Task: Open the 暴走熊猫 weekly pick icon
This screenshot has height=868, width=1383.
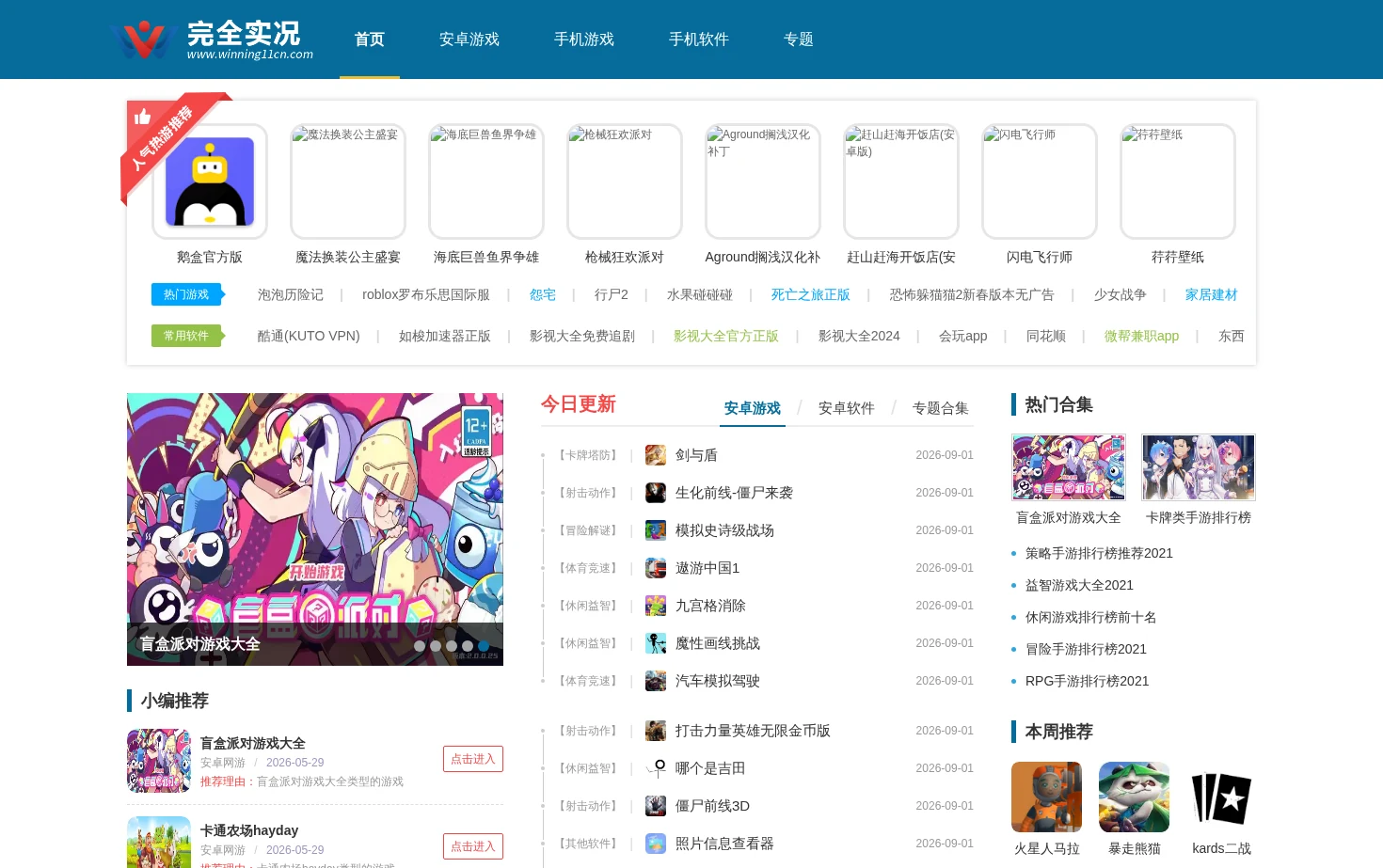Action: [x=1134, y=797]
